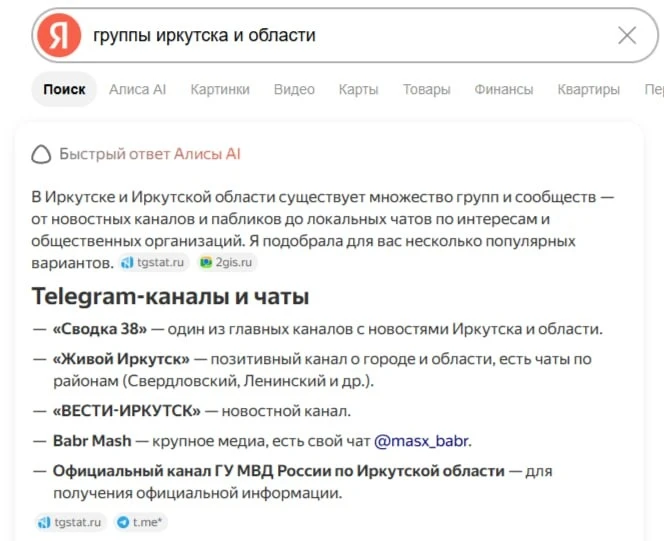Open the Алиса AI tab
Viewport: 664px width, 541px height.
point(137,89)
